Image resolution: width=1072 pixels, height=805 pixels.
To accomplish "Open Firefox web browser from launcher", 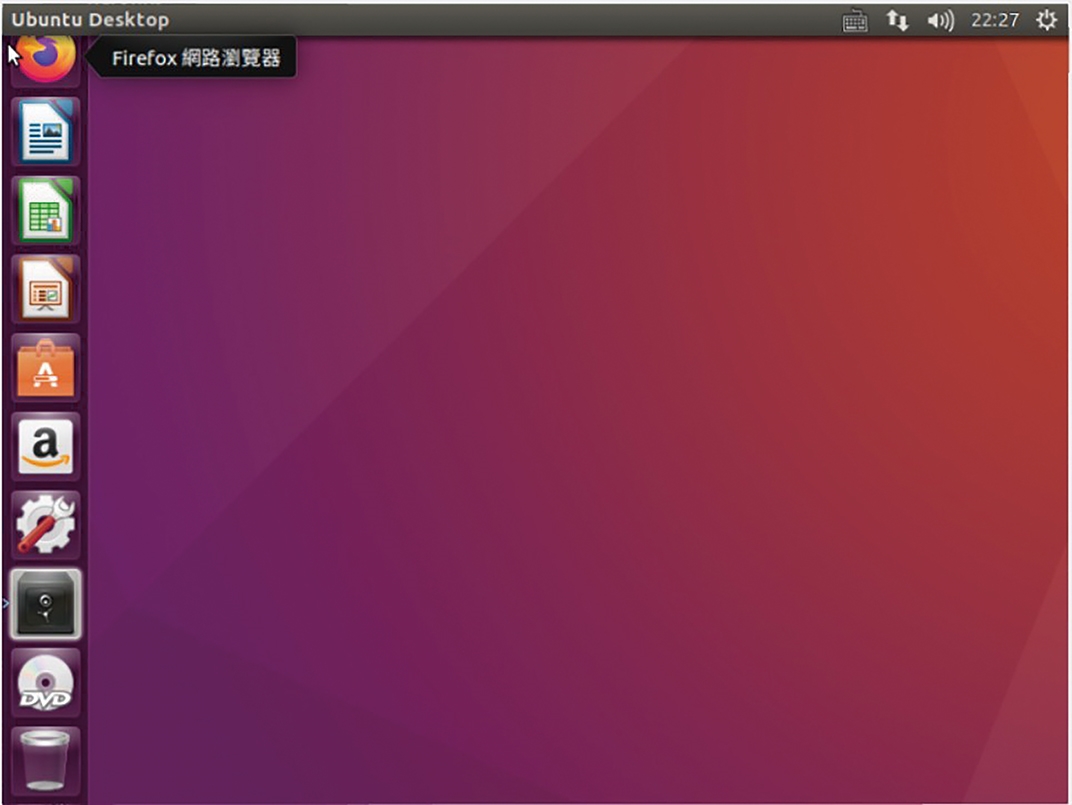I will pos(45,59).
